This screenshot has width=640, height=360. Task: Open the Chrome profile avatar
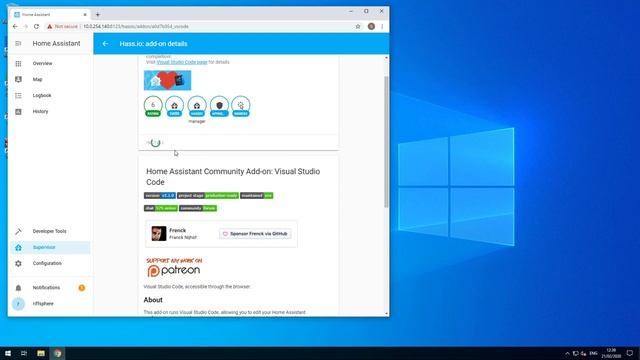point(371,27)
